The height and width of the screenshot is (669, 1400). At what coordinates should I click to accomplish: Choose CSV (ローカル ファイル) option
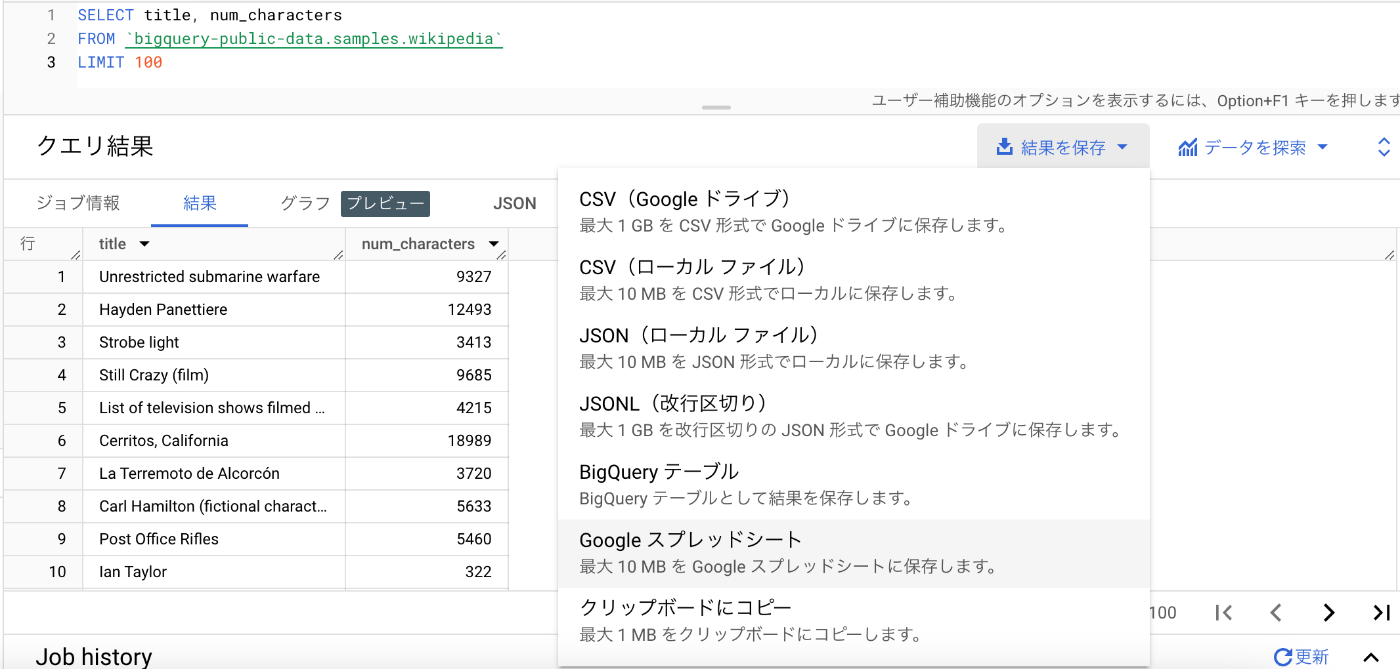(853, 280)
